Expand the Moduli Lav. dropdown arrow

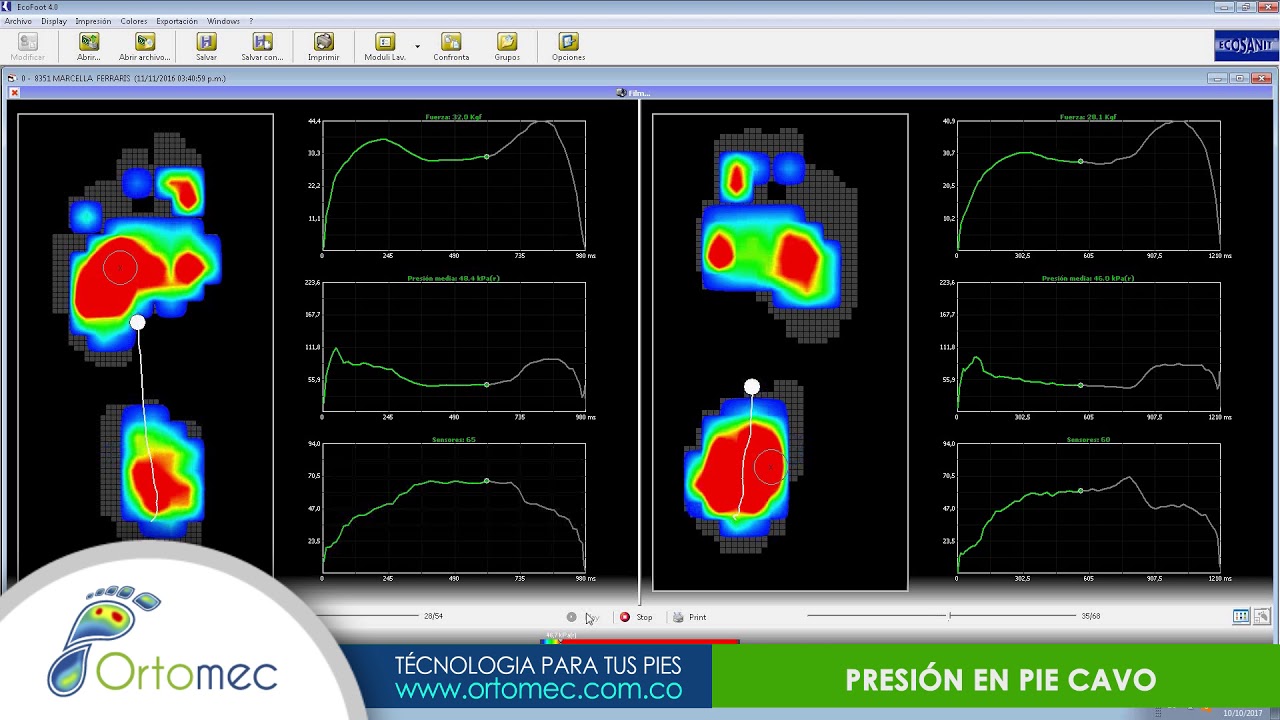(x=417, y=46)
